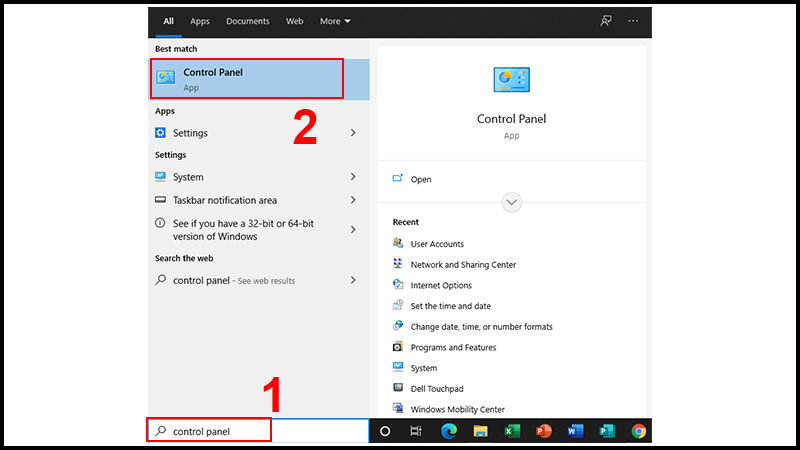Launch Excel from the taskbar

pyautogui.click(x=511, y=431)
